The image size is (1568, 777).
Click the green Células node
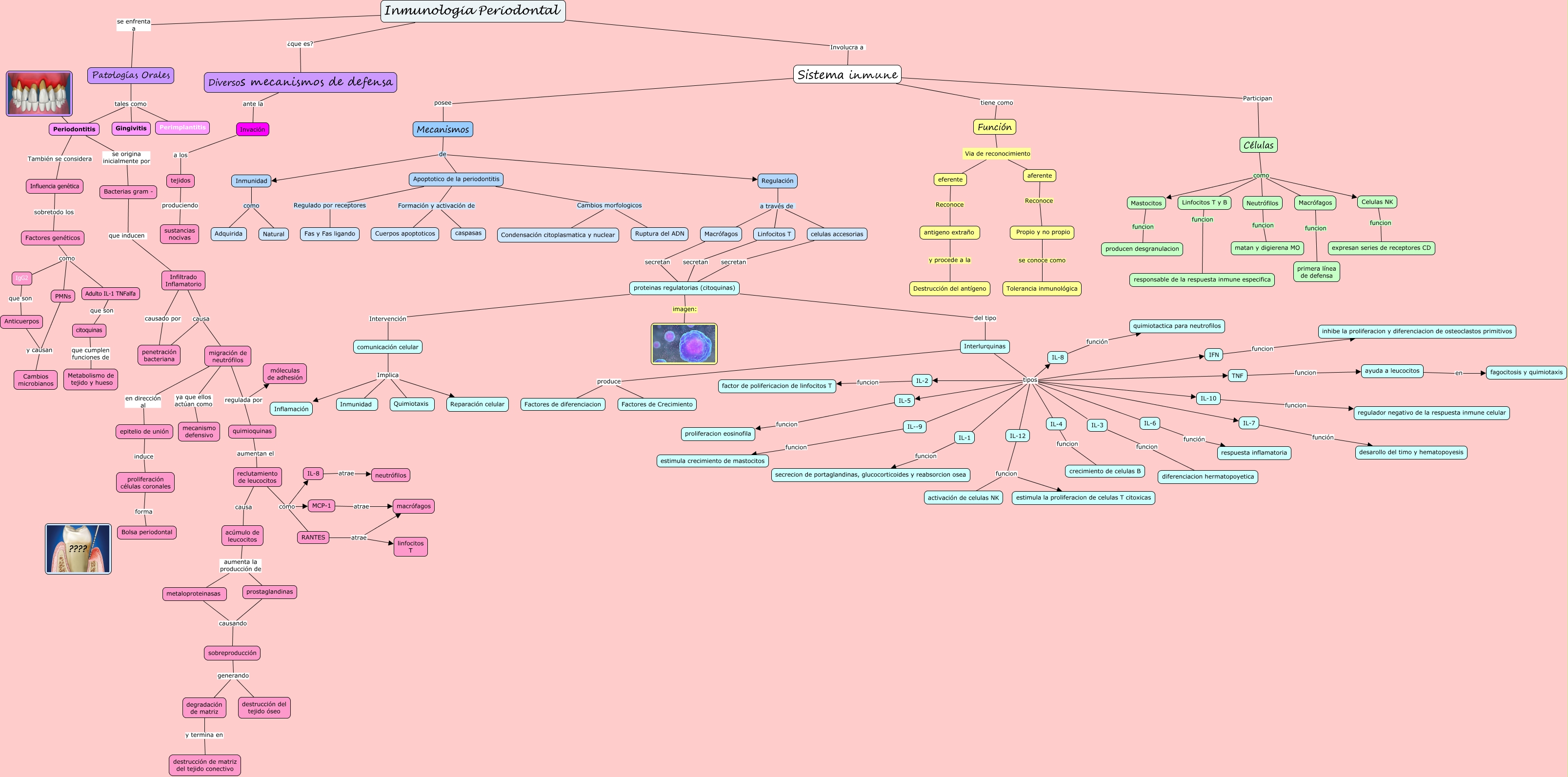pos(1258,145)
